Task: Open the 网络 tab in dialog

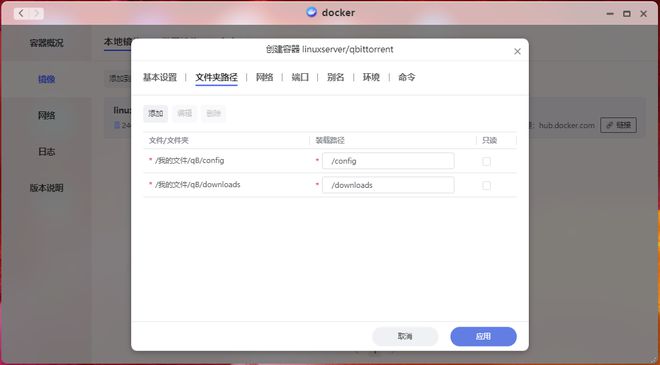Action: (x=264, y=77)
